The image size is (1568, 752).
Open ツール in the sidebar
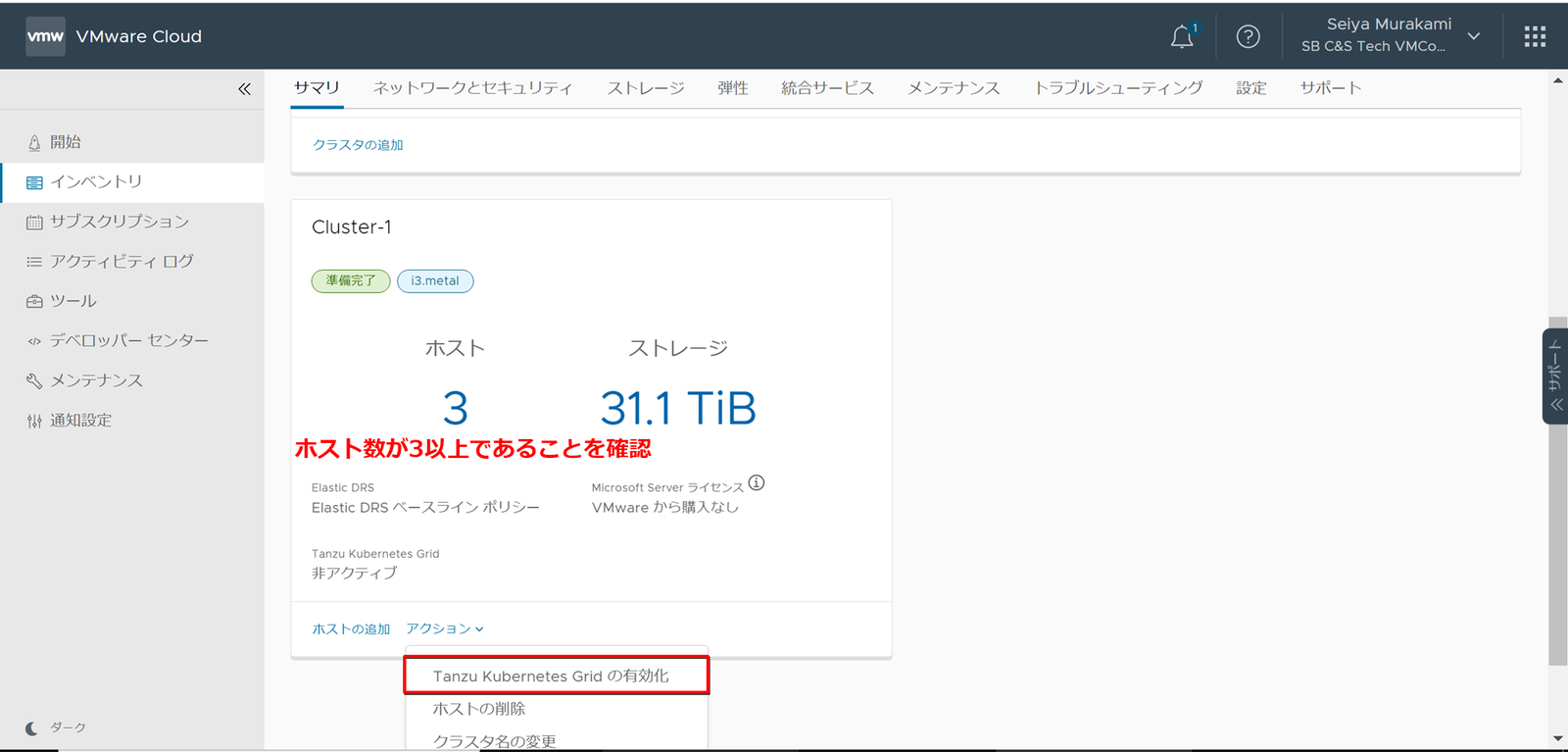tap(132, 301)
